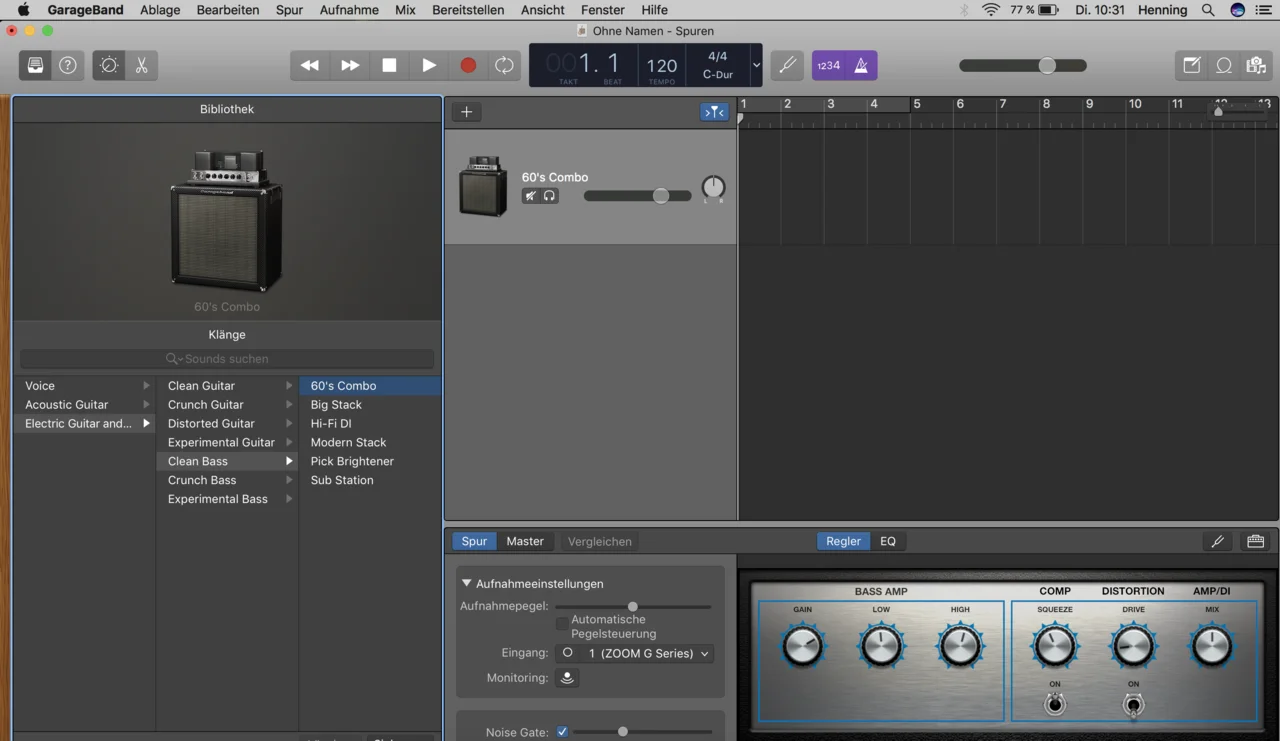
Task: Toggle the Distortion ON switch
Action: pos(1133,705)
